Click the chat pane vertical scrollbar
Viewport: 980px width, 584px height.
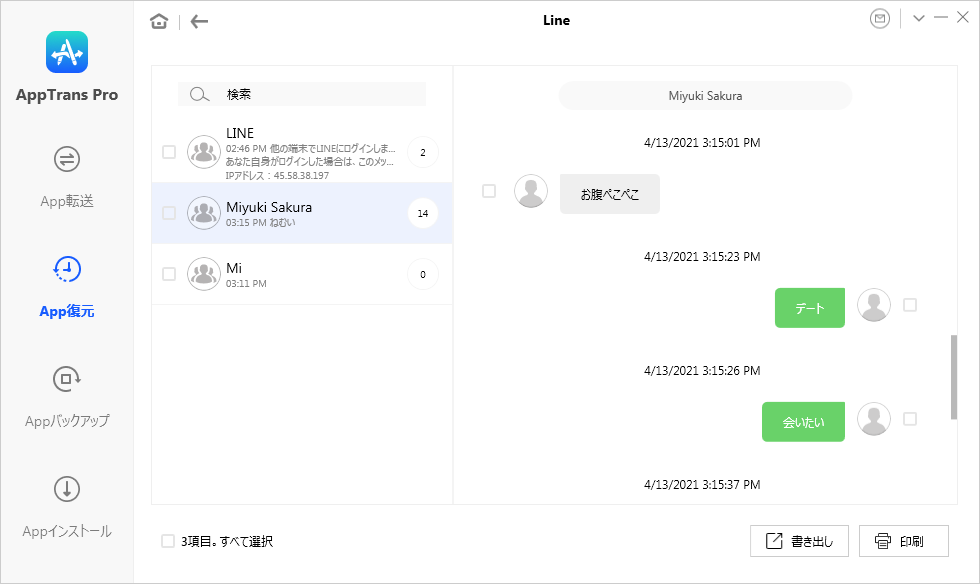pos(954,377)
